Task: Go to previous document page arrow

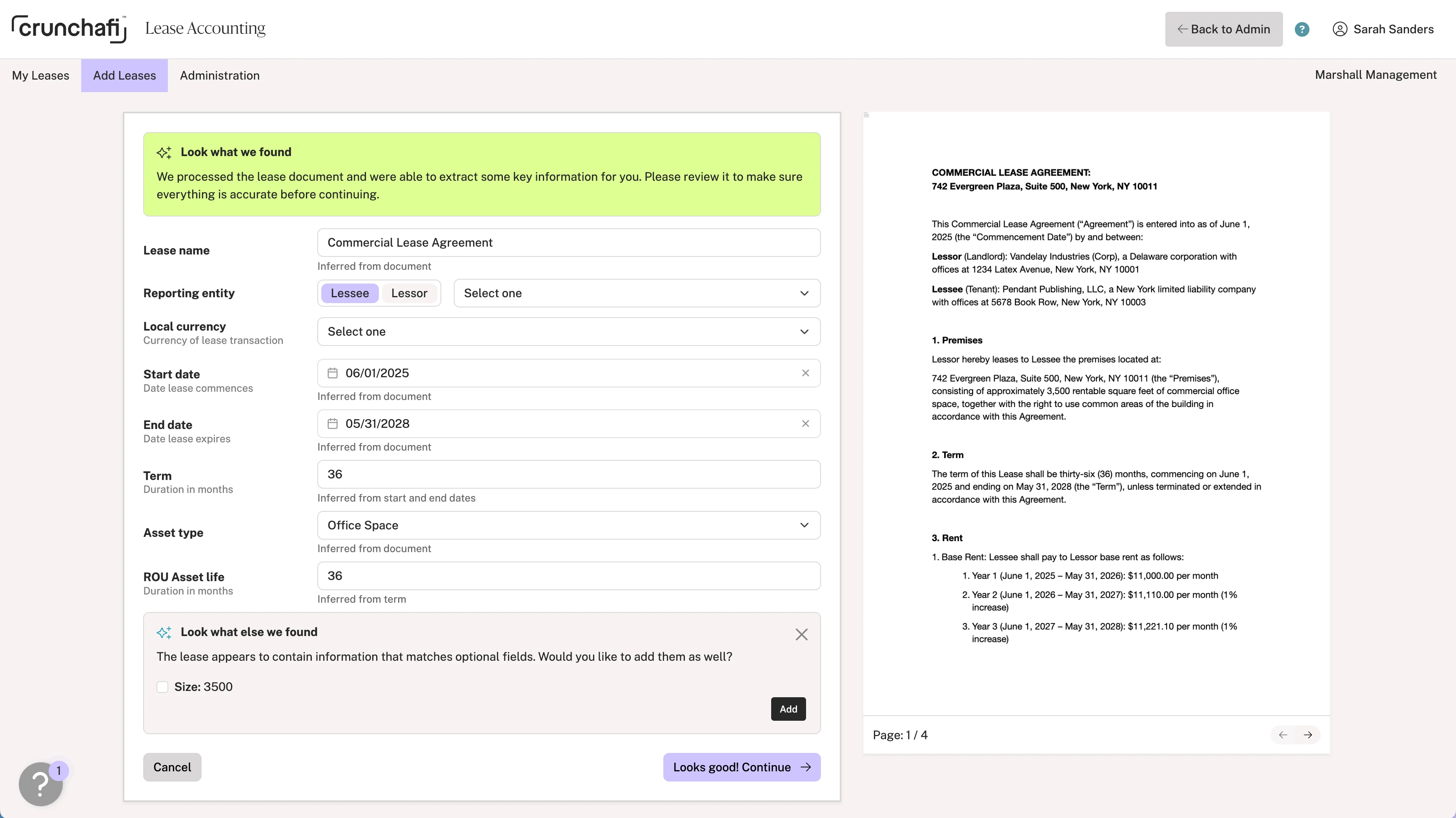Action: [x=1283, y=735]
